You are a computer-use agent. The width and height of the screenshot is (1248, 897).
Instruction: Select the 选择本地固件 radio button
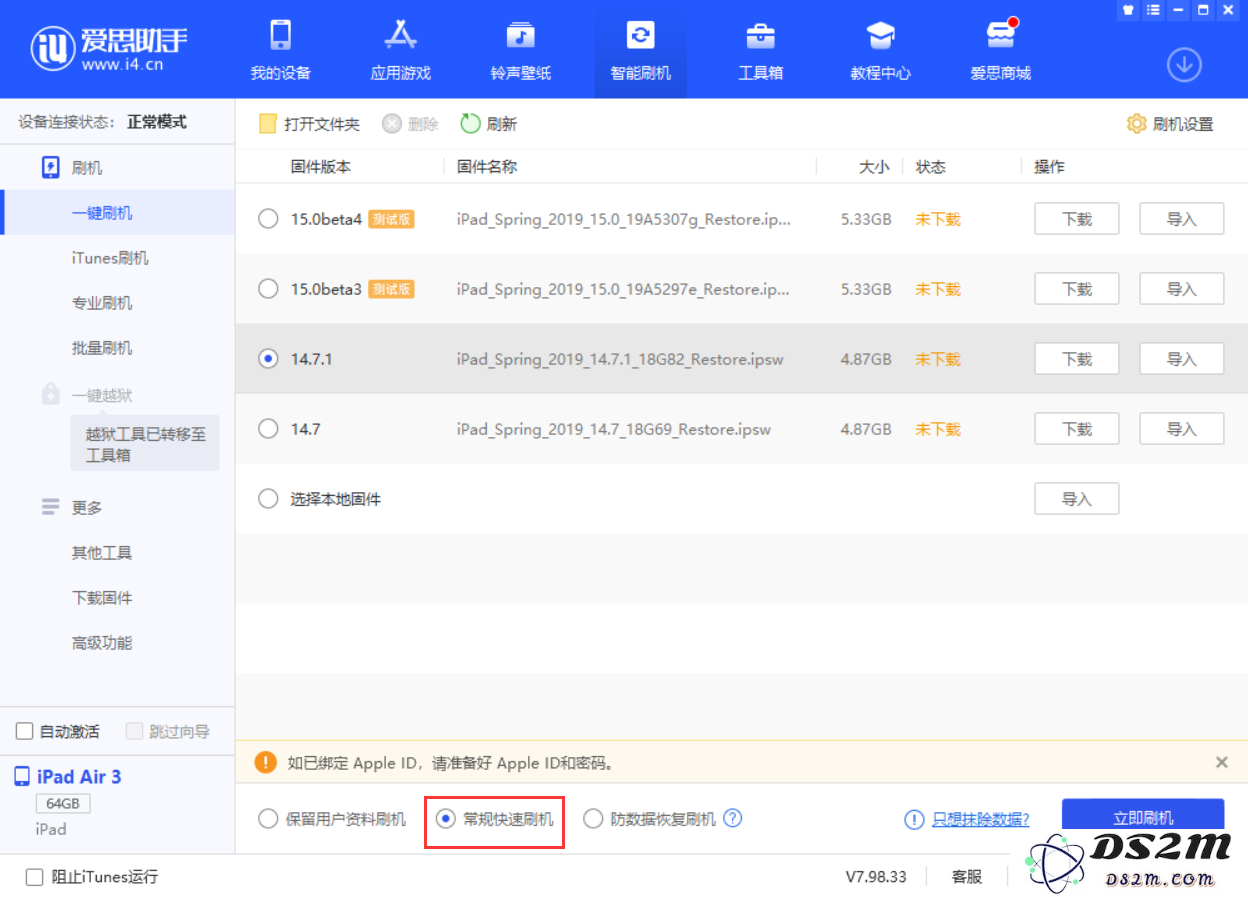[x=268, y=499]
